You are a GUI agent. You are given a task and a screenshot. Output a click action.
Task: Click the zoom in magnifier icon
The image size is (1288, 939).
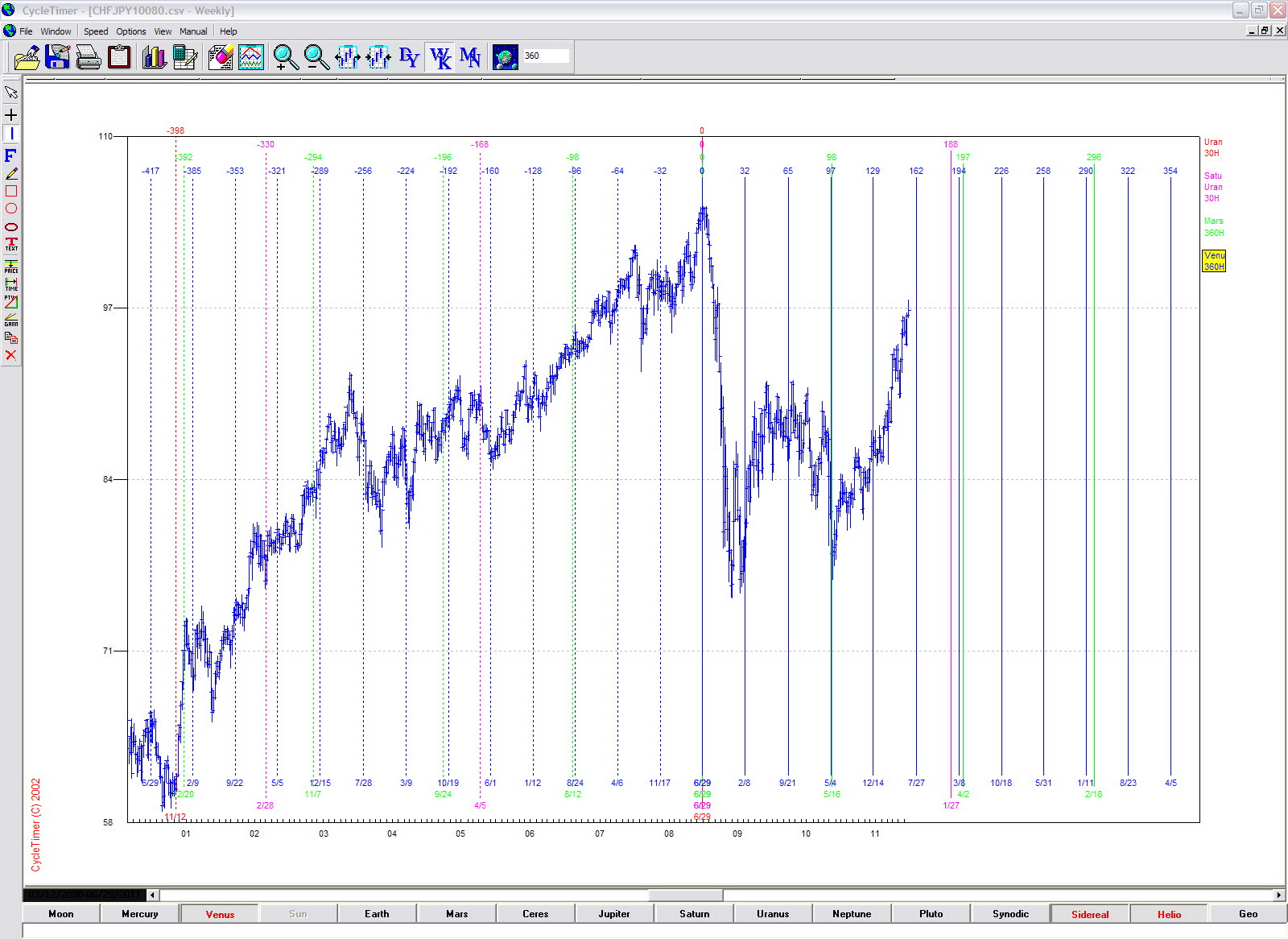pyautogui.click(x=286, y=57)
